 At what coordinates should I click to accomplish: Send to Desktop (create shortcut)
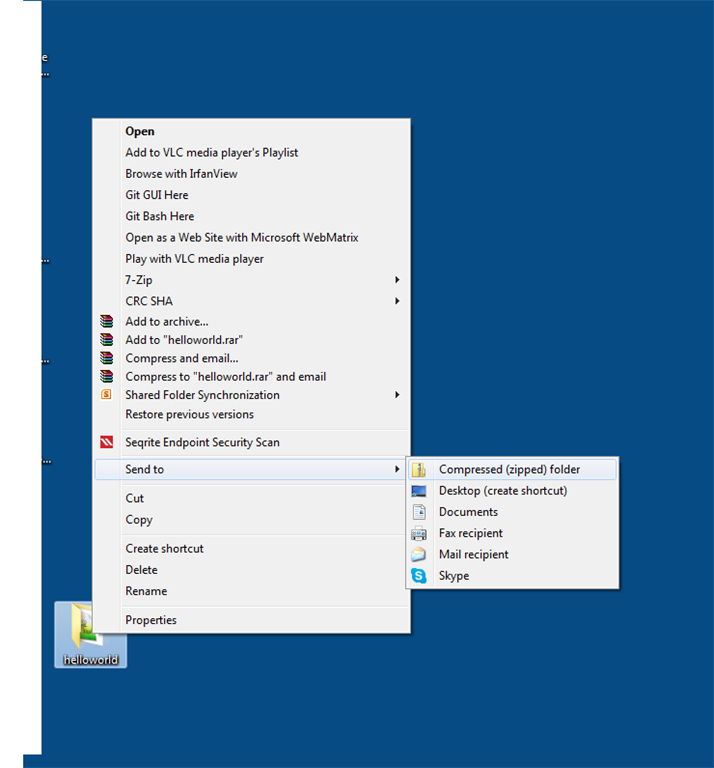(512, 491)
